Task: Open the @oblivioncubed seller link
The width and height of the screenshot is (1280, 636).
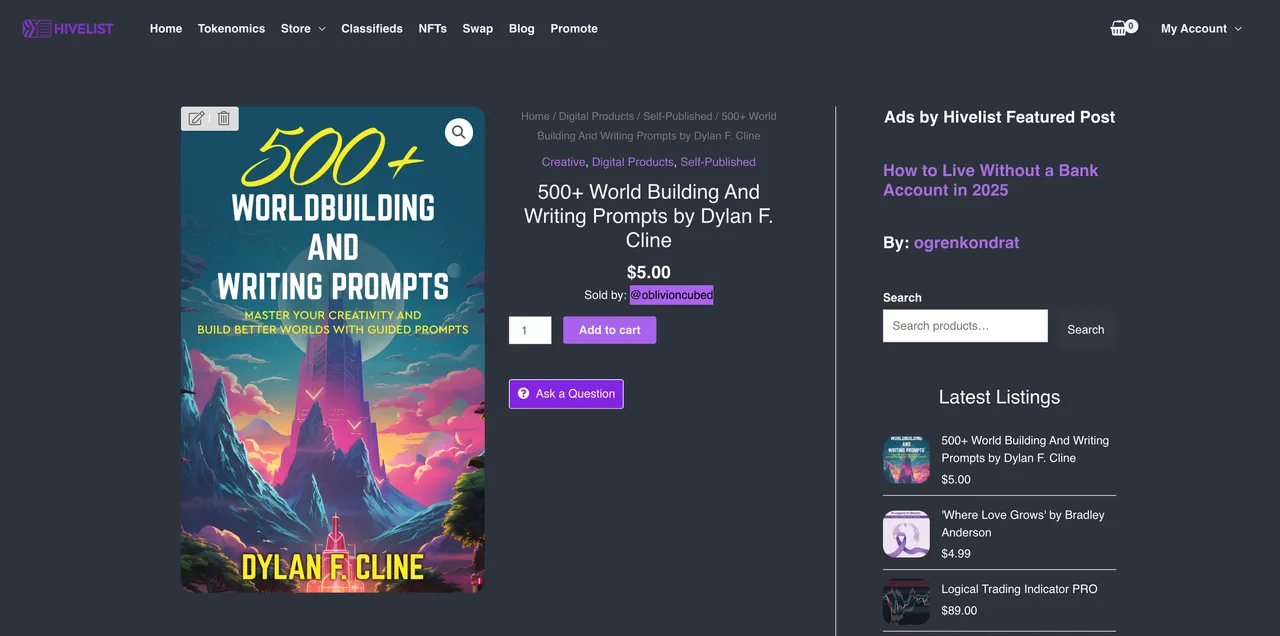Action: tap(671, 295)
